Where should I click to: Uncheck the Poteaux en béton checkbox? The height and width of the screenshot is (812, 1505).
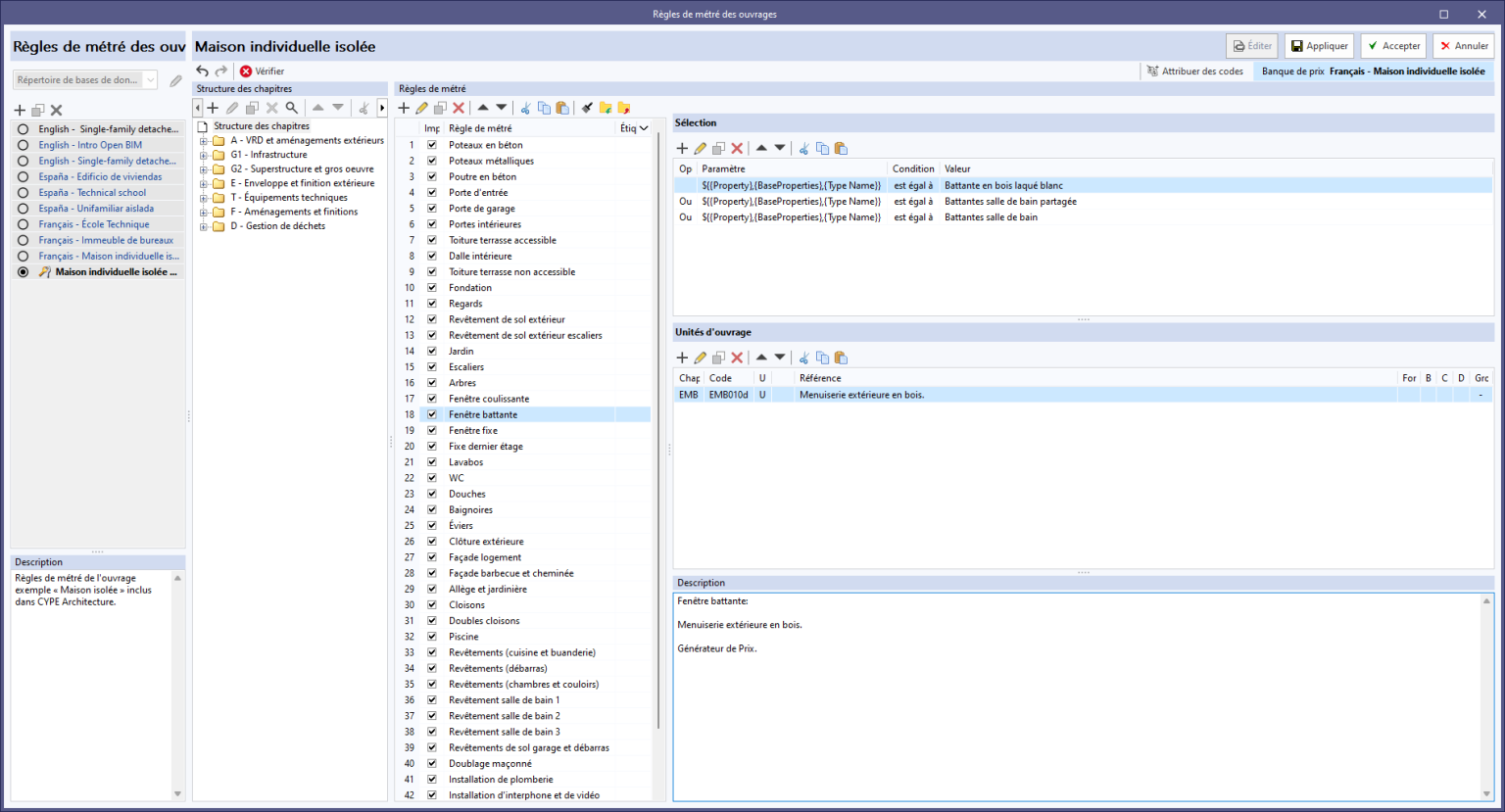(x=431, y=145)
